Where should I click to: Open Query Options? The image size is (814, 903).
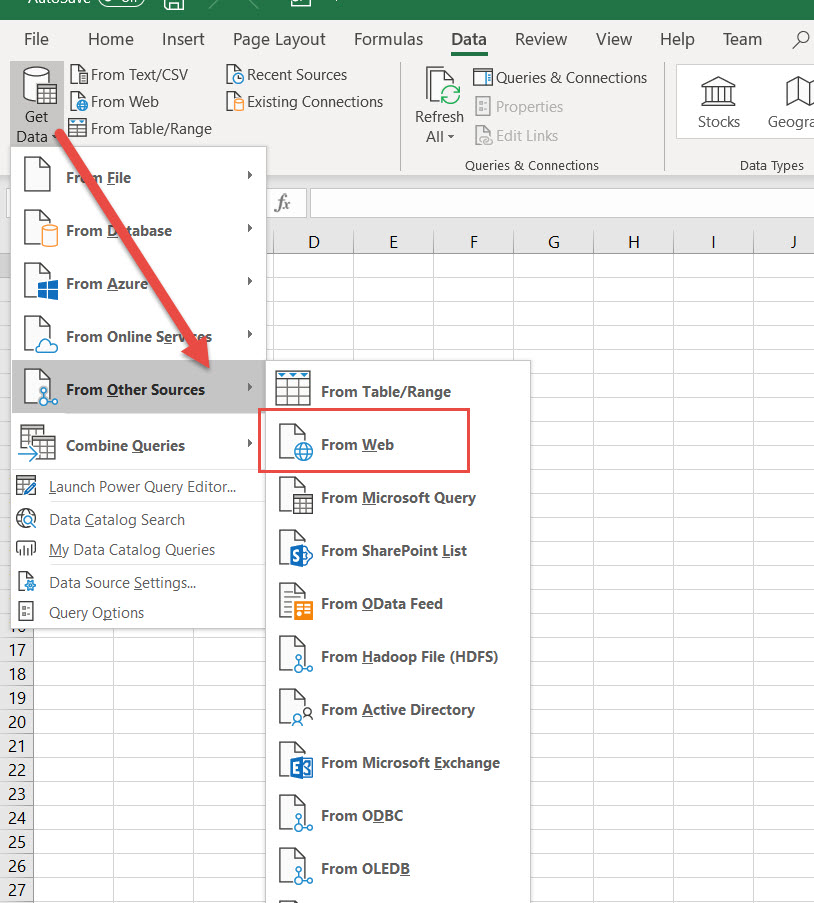[x=138, y=613]
